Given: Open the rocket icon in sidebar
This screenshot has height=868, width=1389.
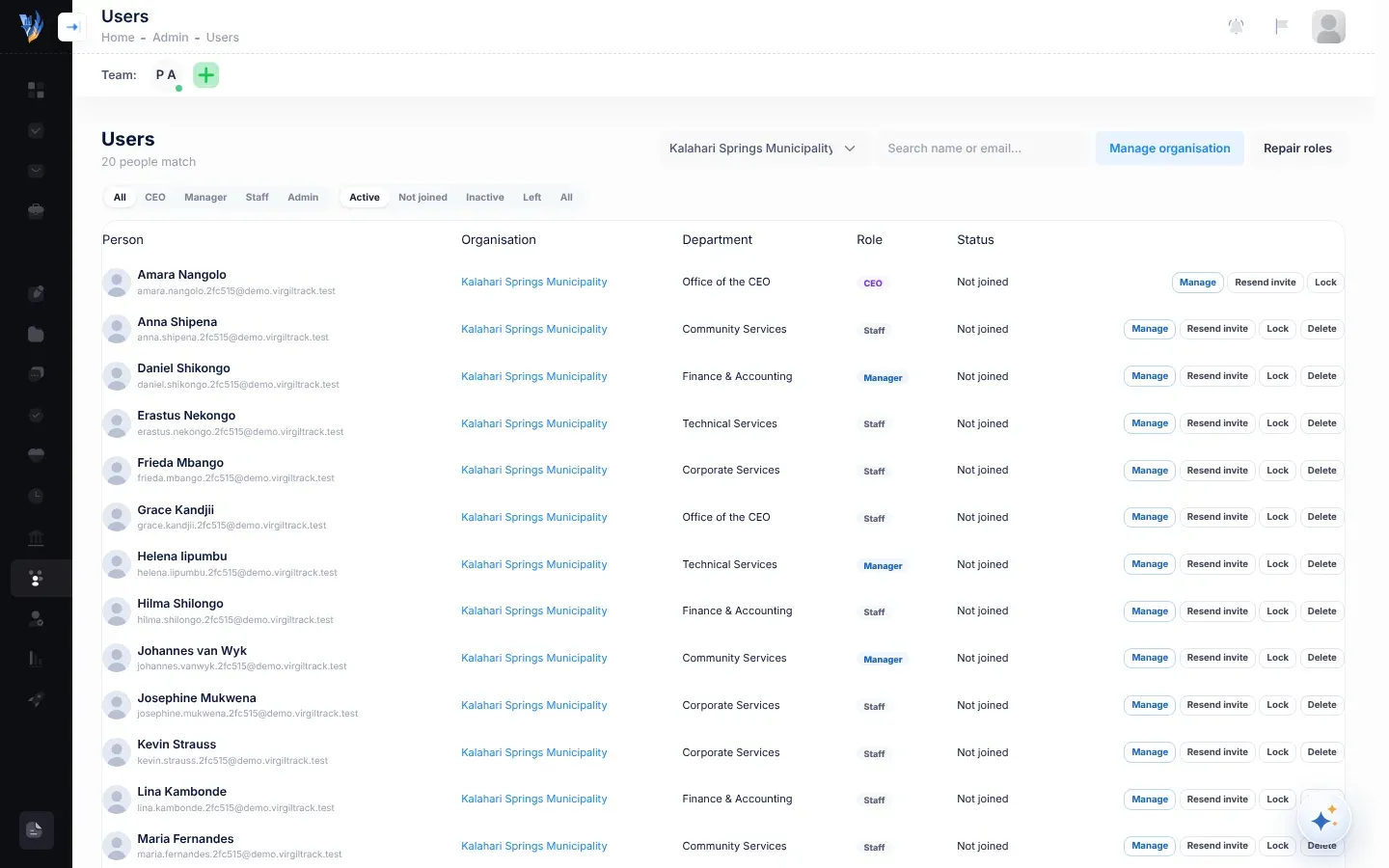Looking at the screenshot, I should click(36, 699).
